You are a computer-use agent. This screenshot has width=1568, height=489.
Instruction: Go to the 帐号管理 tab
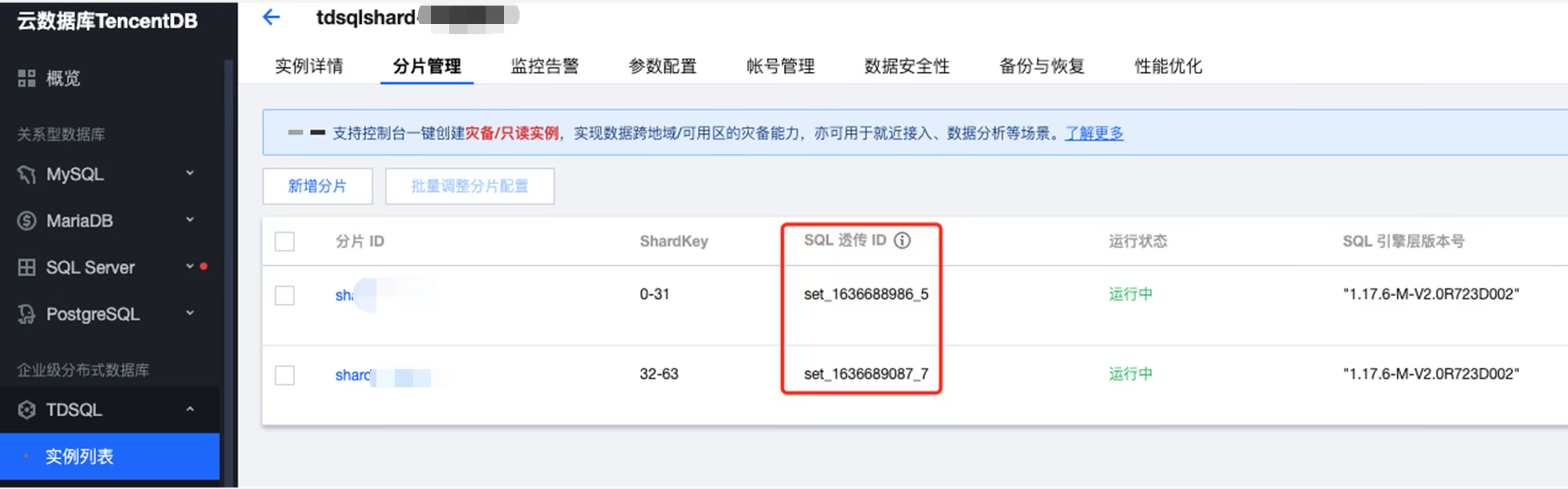click(x=781, y=66)
